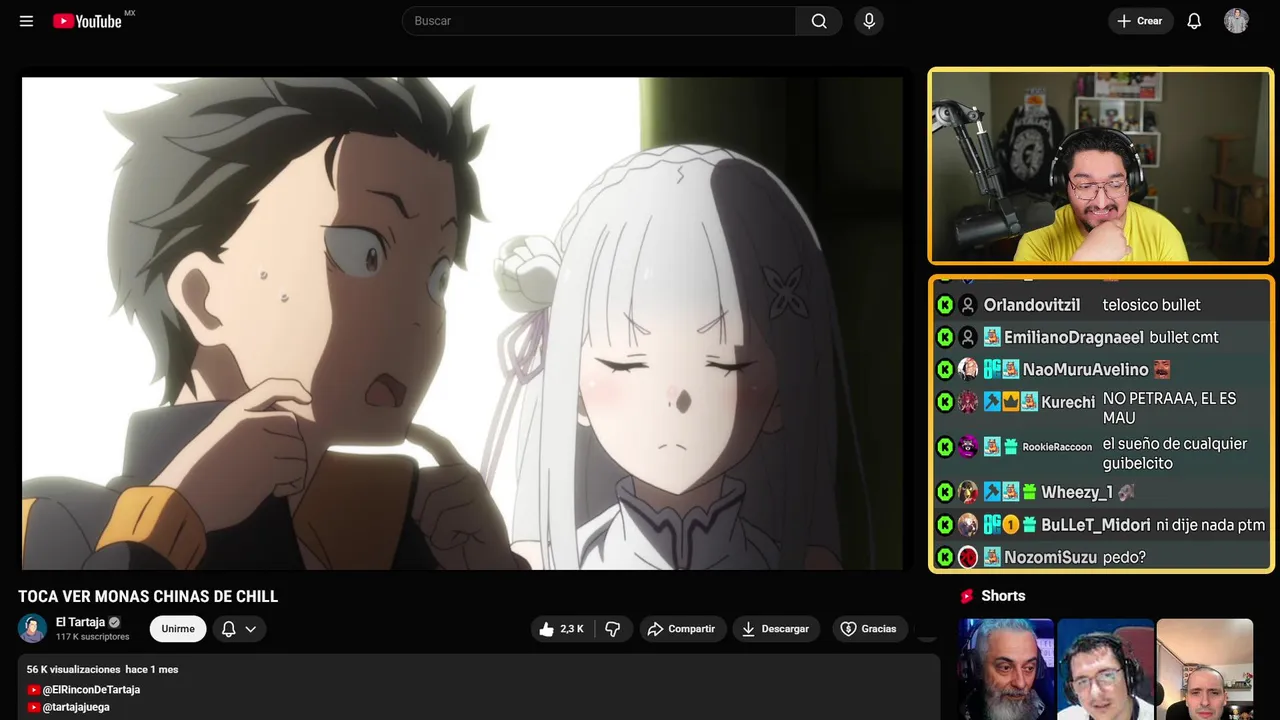1280x720 pixels.
Task: Click the EmilianoDragnaeel chat username
Action: coord(1074,337)
